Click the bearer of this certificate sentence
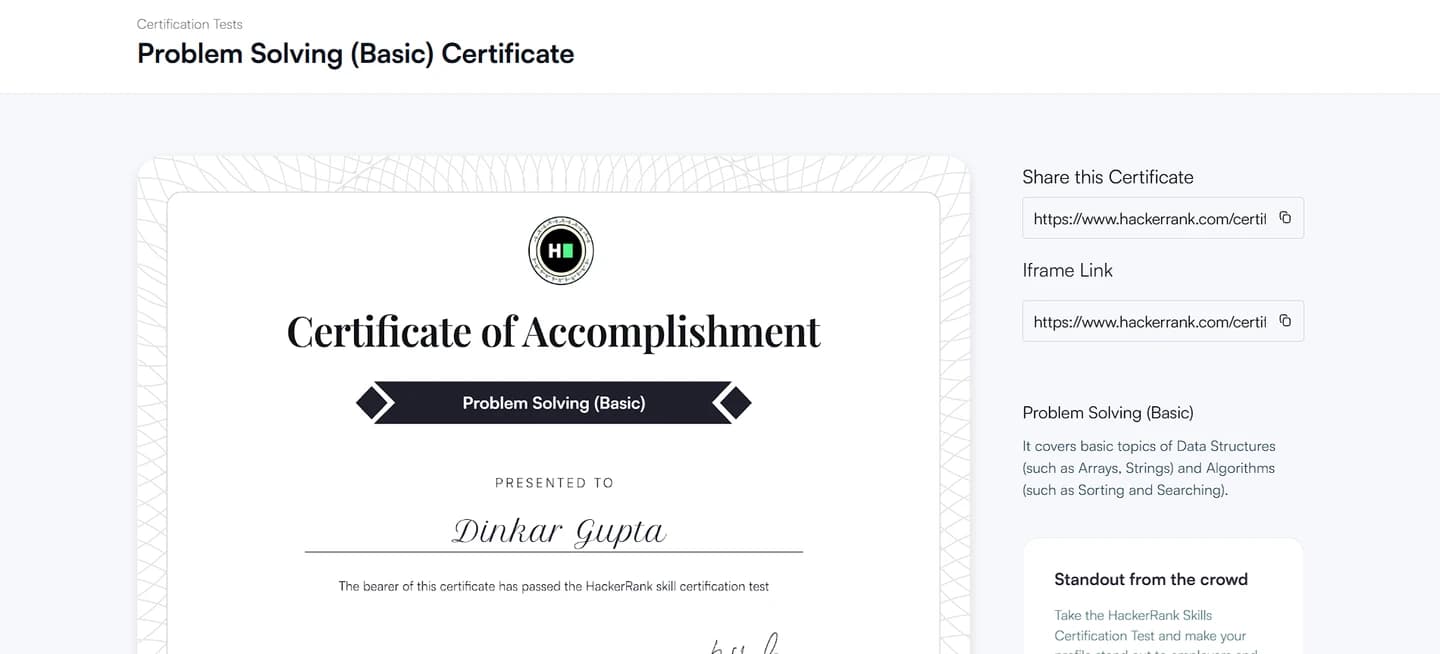The width and height of the screenshot is (1440, 654). click(553, 586)
